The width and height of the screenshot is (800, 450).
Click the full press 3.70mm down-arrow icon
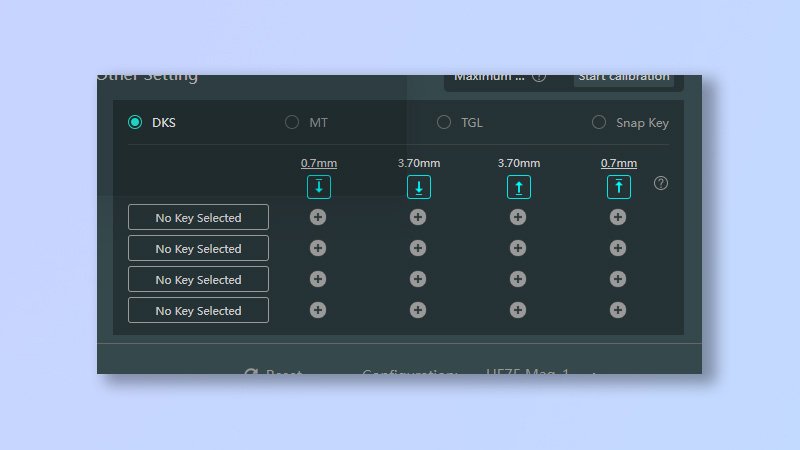click(x=419, y=187)
